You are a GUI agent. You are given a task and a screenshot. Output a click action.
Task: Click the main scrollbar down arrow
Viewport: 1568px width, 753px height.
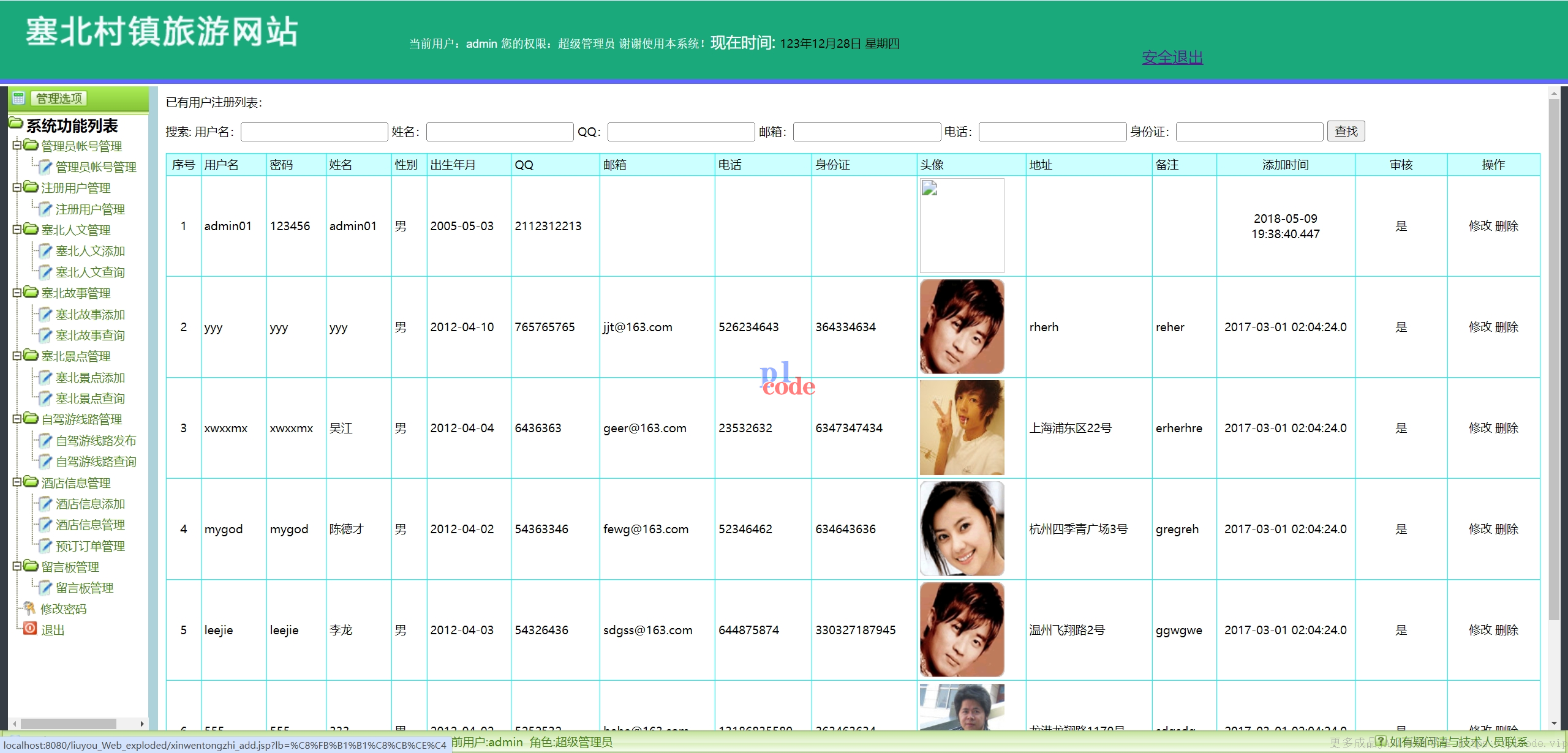pyautogui.click(x=1554, y=724)
